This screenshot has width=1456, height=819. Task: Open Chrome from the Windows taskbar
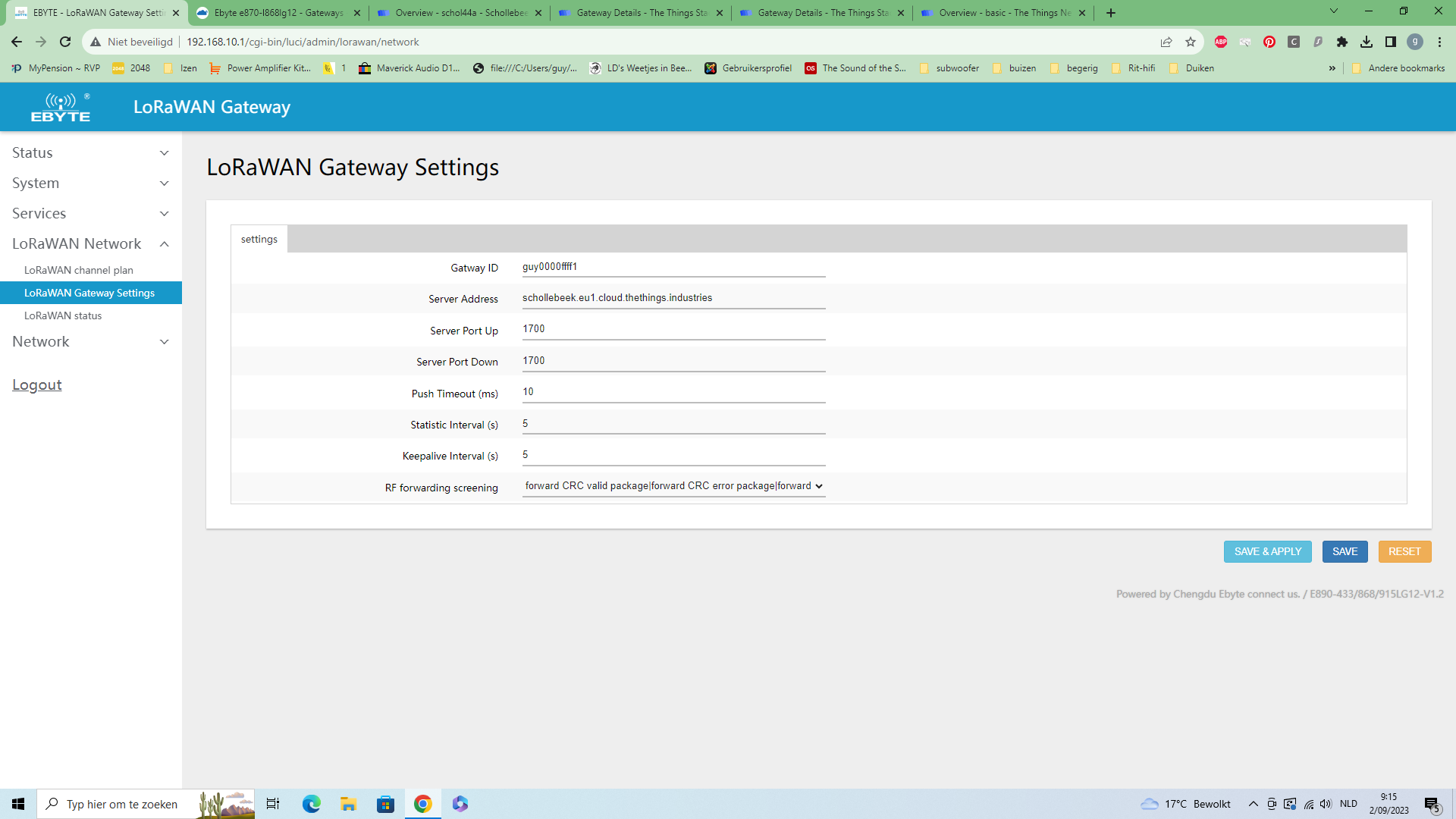click(x=423, y=804)
